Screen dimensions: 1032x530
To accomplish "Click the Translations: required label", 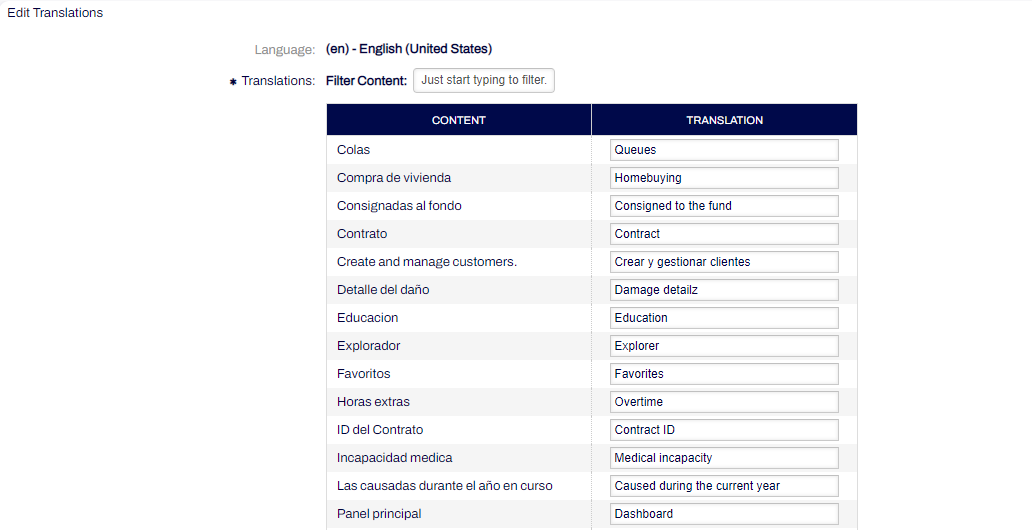I will pos(272,81).
